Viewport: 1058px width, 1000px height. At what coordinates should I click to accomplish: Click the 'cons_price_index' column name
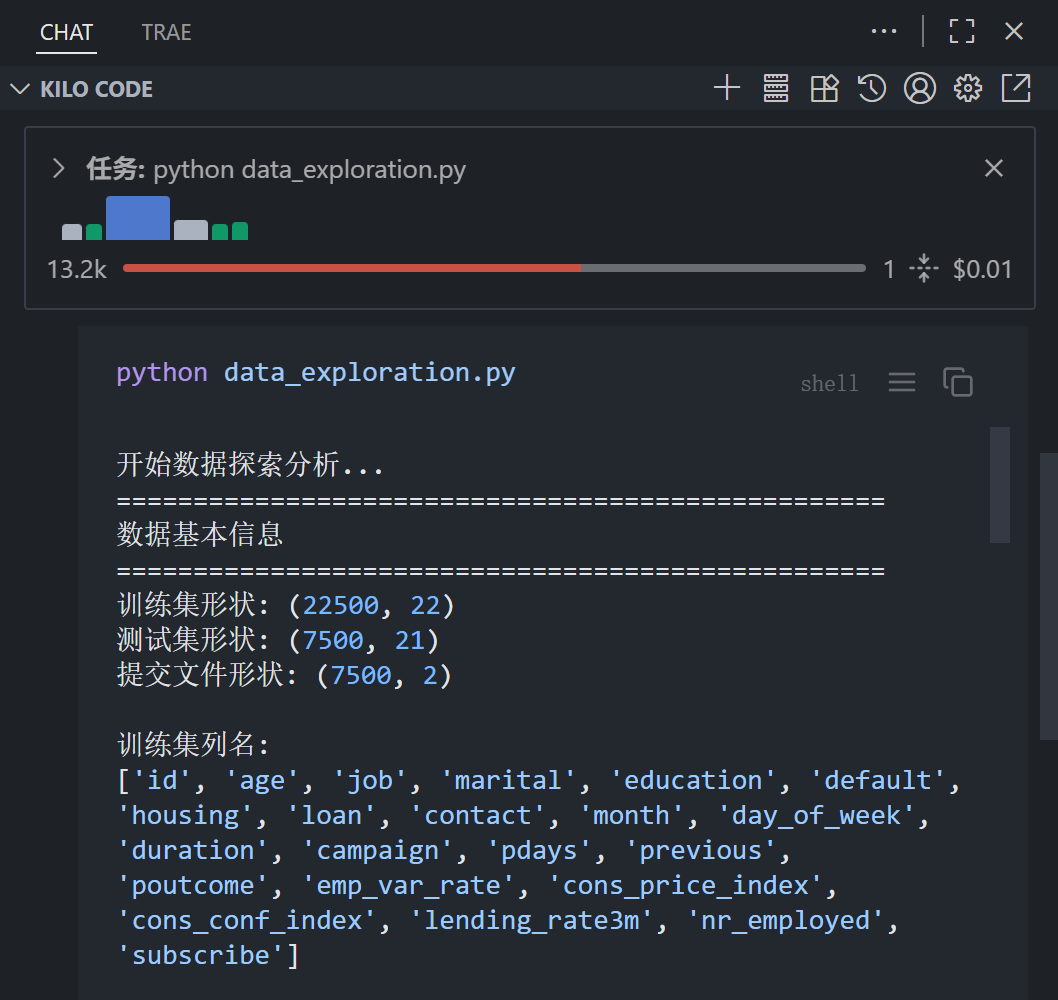pyautogui.click(x=686, y=885)
